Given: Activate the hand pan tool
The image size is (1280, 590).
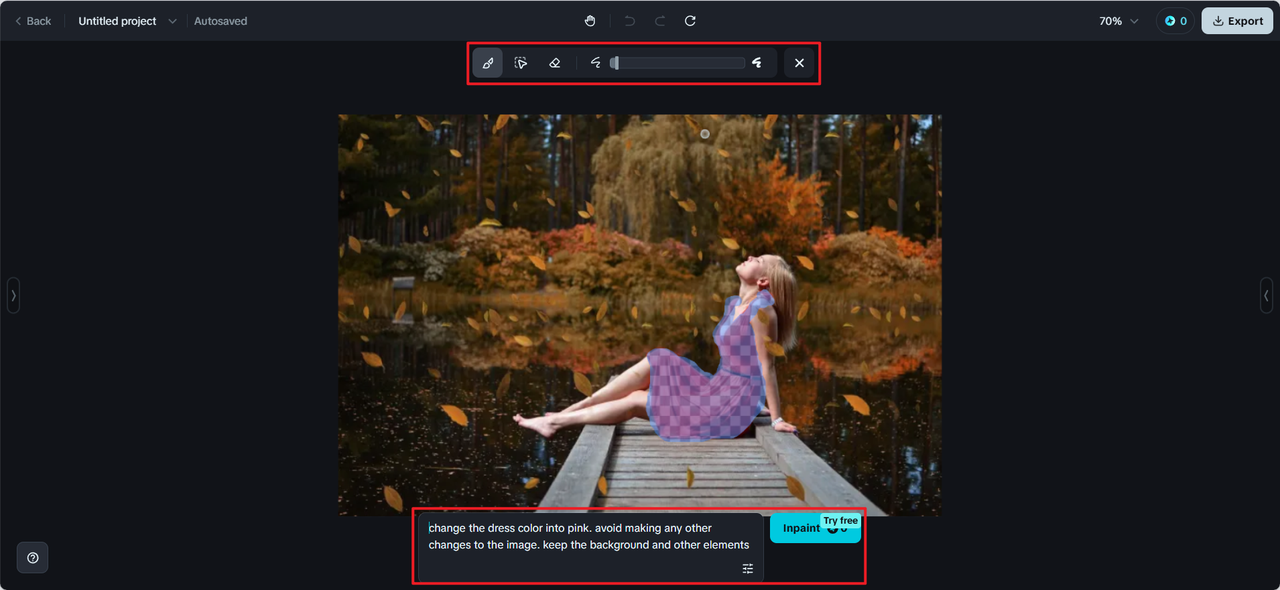Looking at the screenshot, I should click(x=590, y=21).
